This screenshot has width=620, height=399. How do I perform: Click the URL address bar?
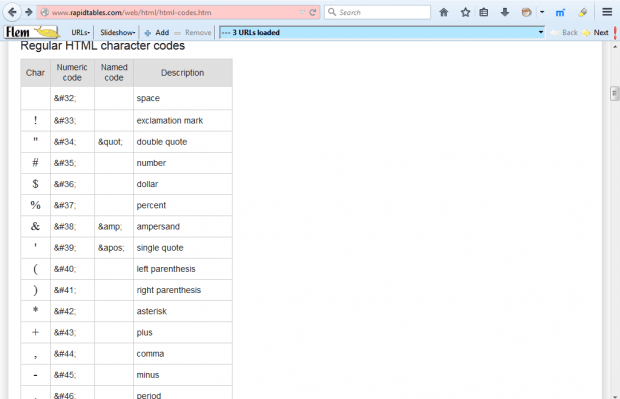tap(174, 12)
